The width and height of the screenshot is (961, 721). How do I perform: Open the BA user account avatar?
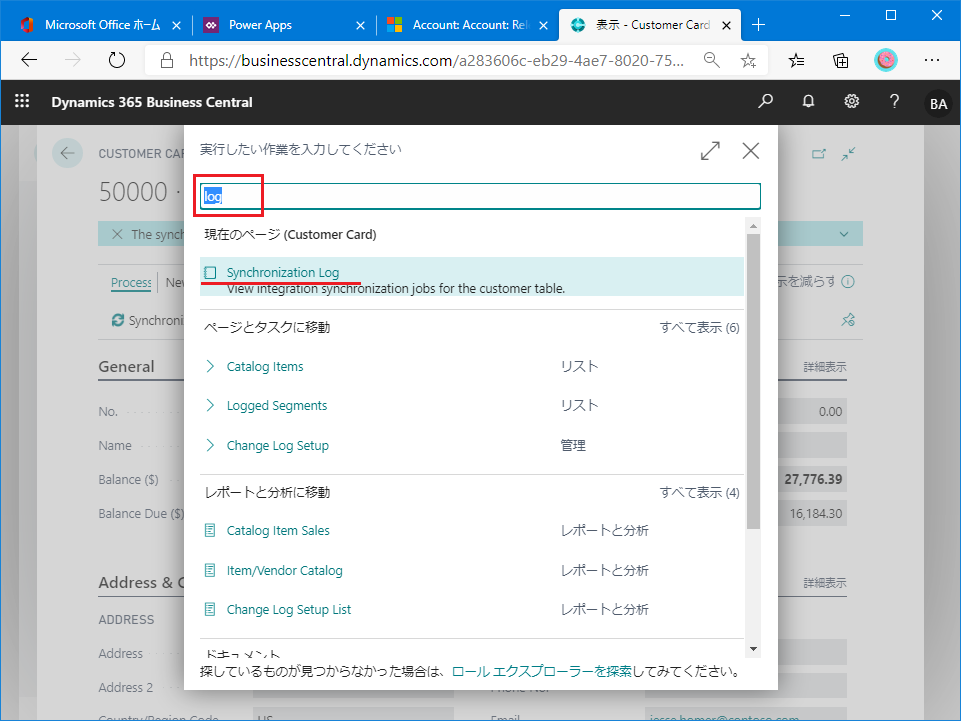938,103
